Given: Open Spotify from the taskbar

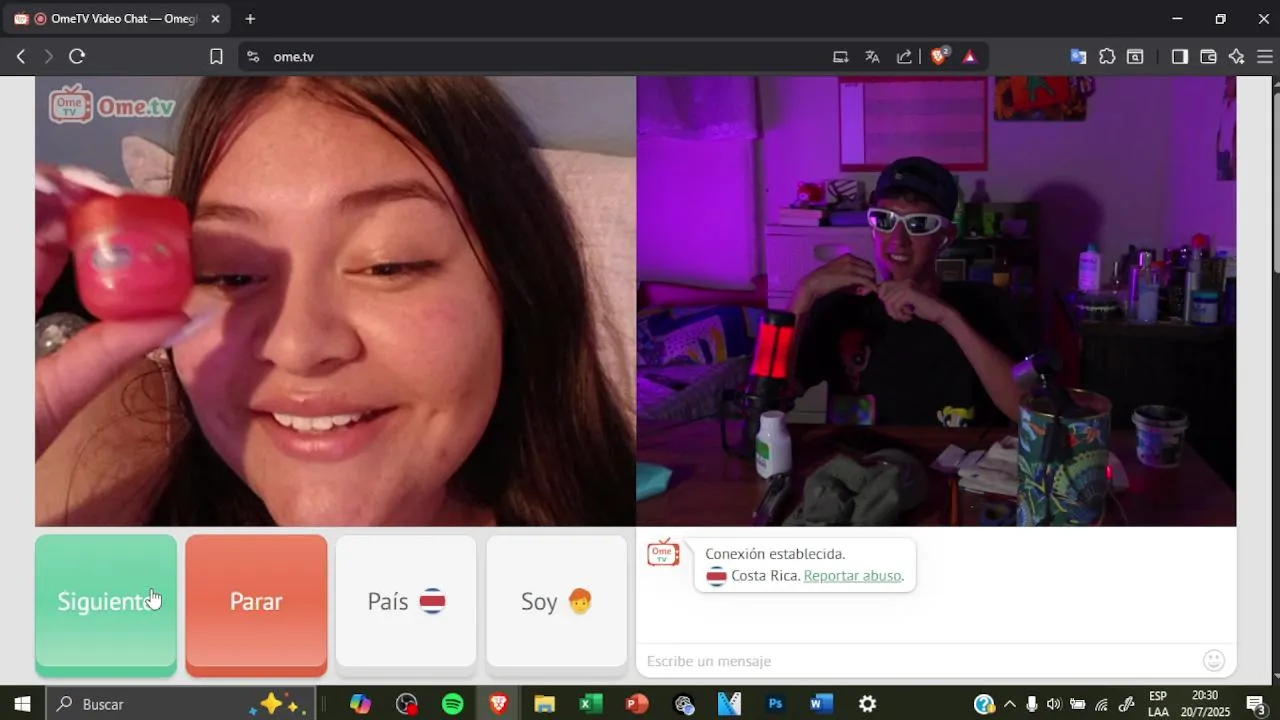Looking at the screenshot, I should 453,704.
